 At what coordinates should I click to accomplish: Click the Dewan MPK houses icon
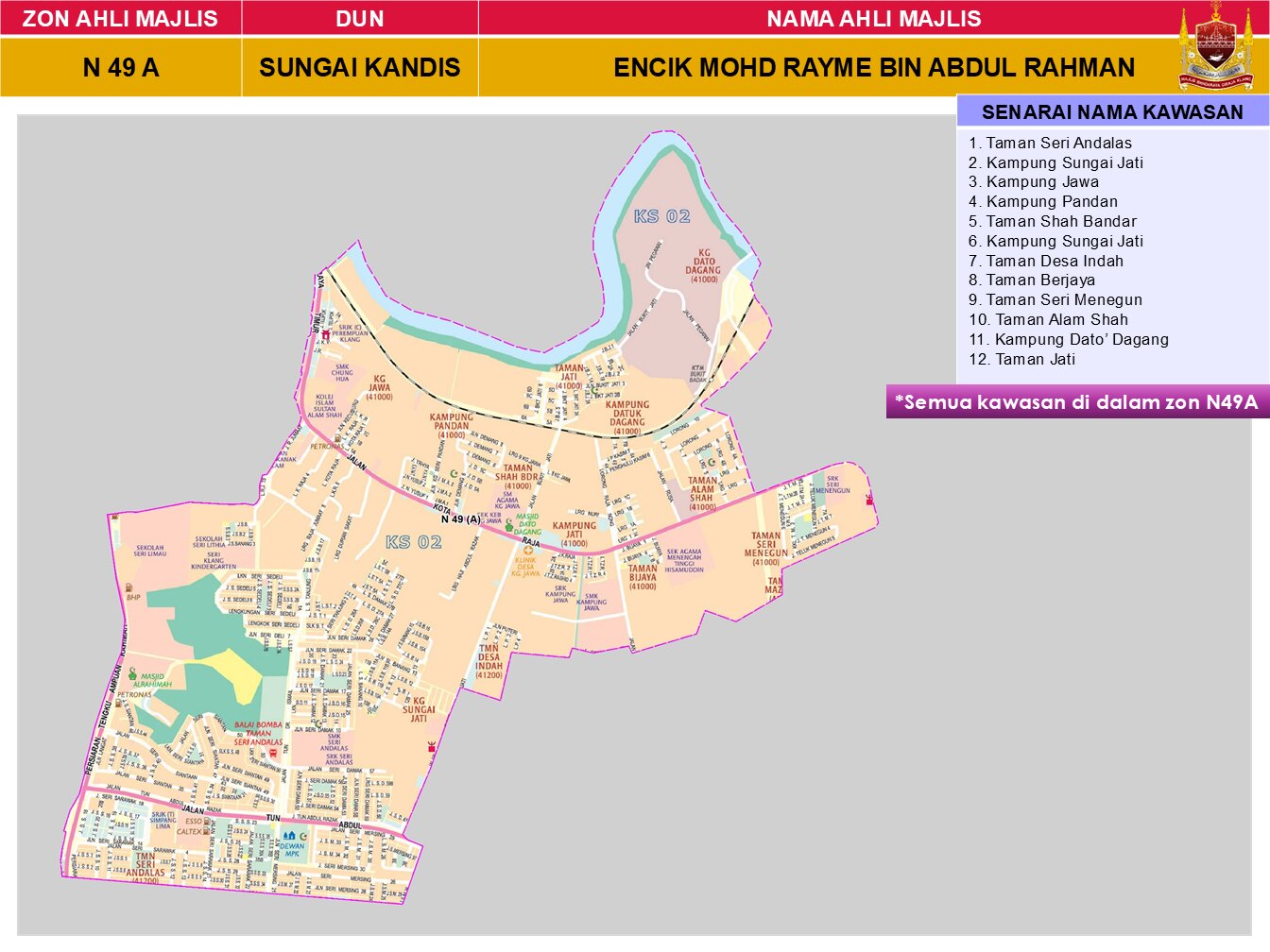pyautogui.click(x=292, y=836)
